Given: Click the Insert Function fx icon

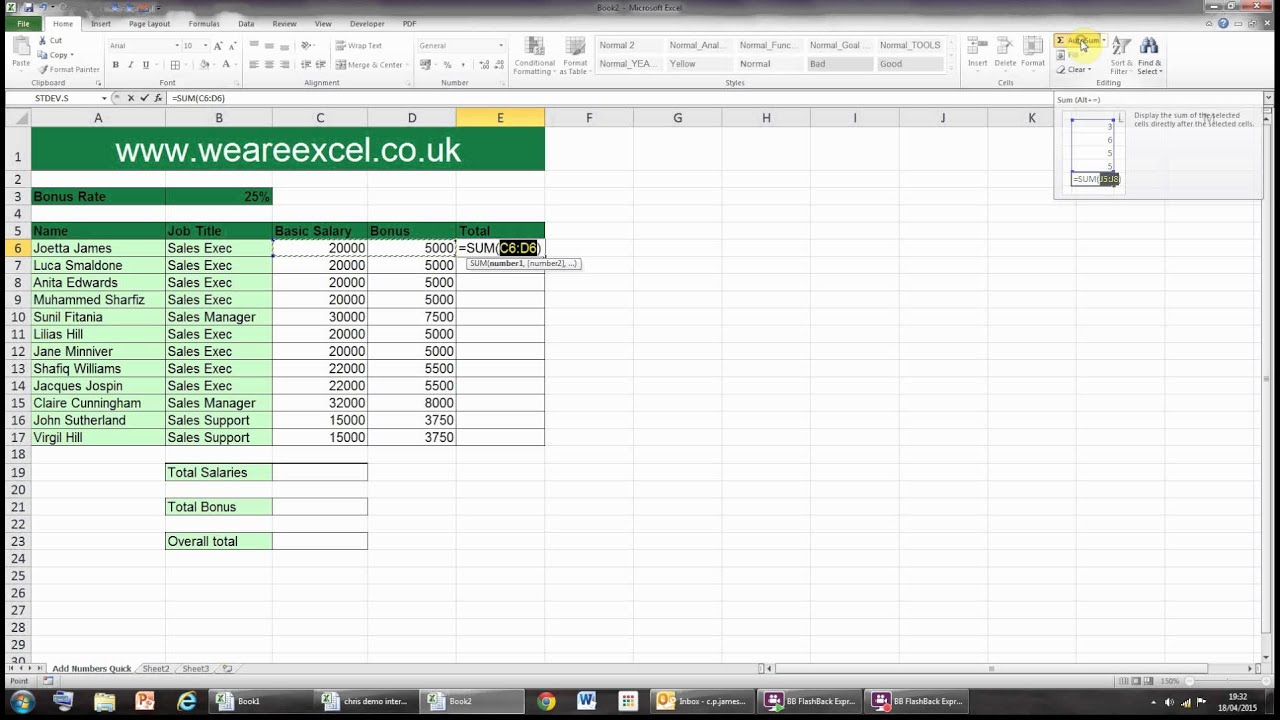Looking at the screenshot, I should point(158,98).
